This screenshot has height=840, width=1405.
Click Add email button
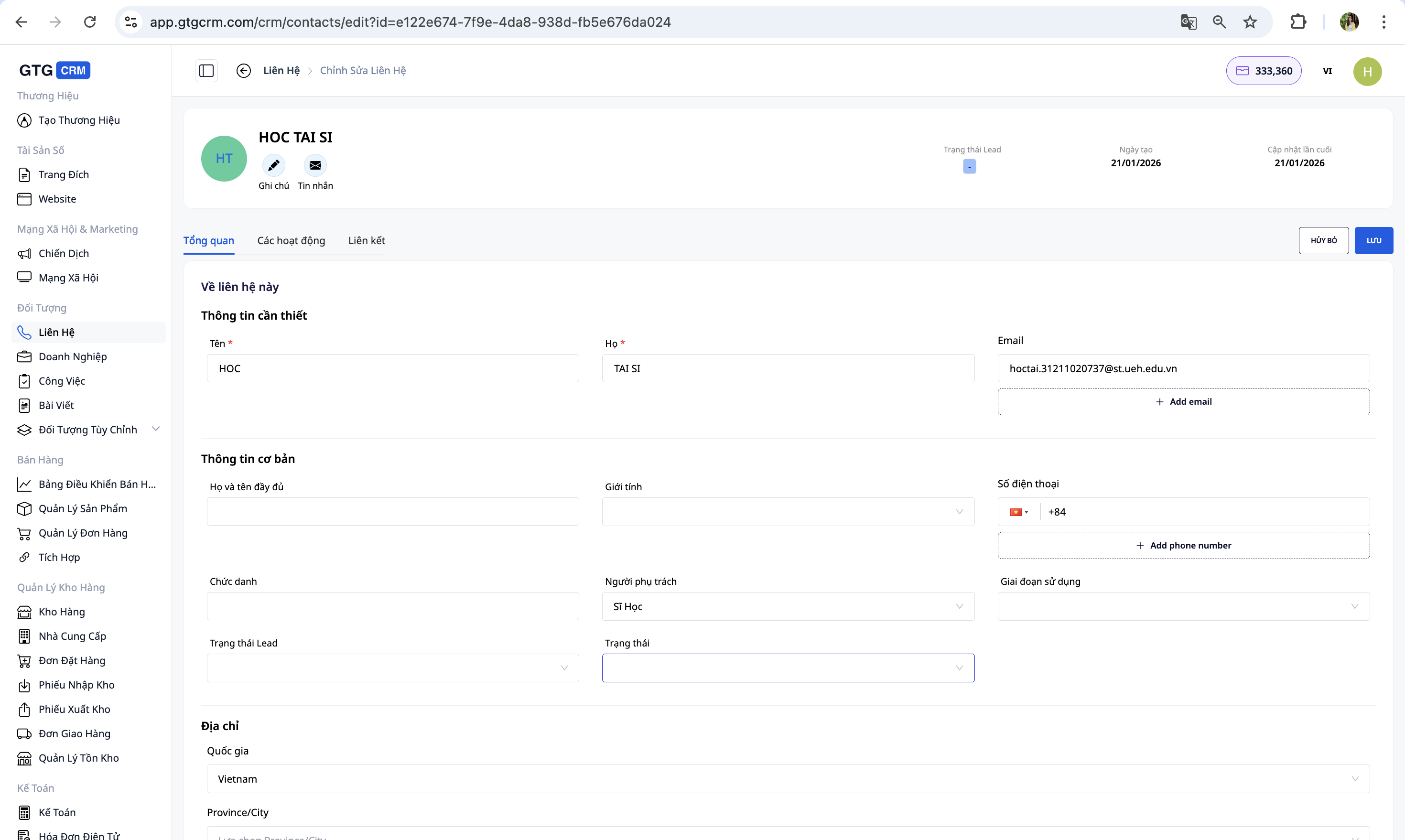(1183, 402)
